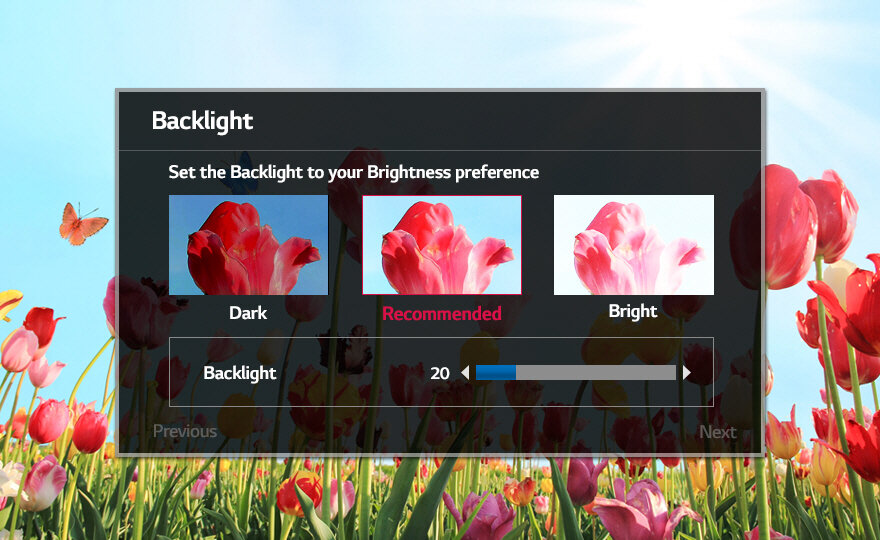
Task: Click the butterfly on the background wallpaper
Action: 83,224
